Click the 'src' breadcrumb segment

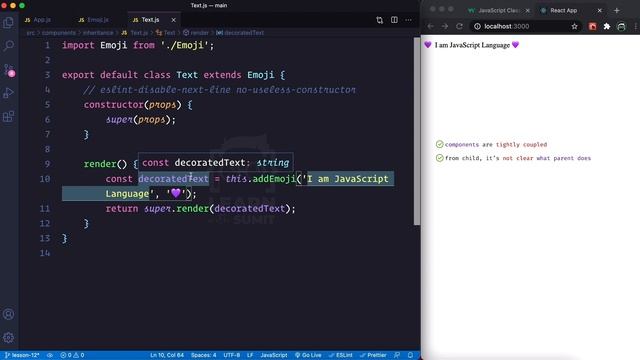point(31,33)
